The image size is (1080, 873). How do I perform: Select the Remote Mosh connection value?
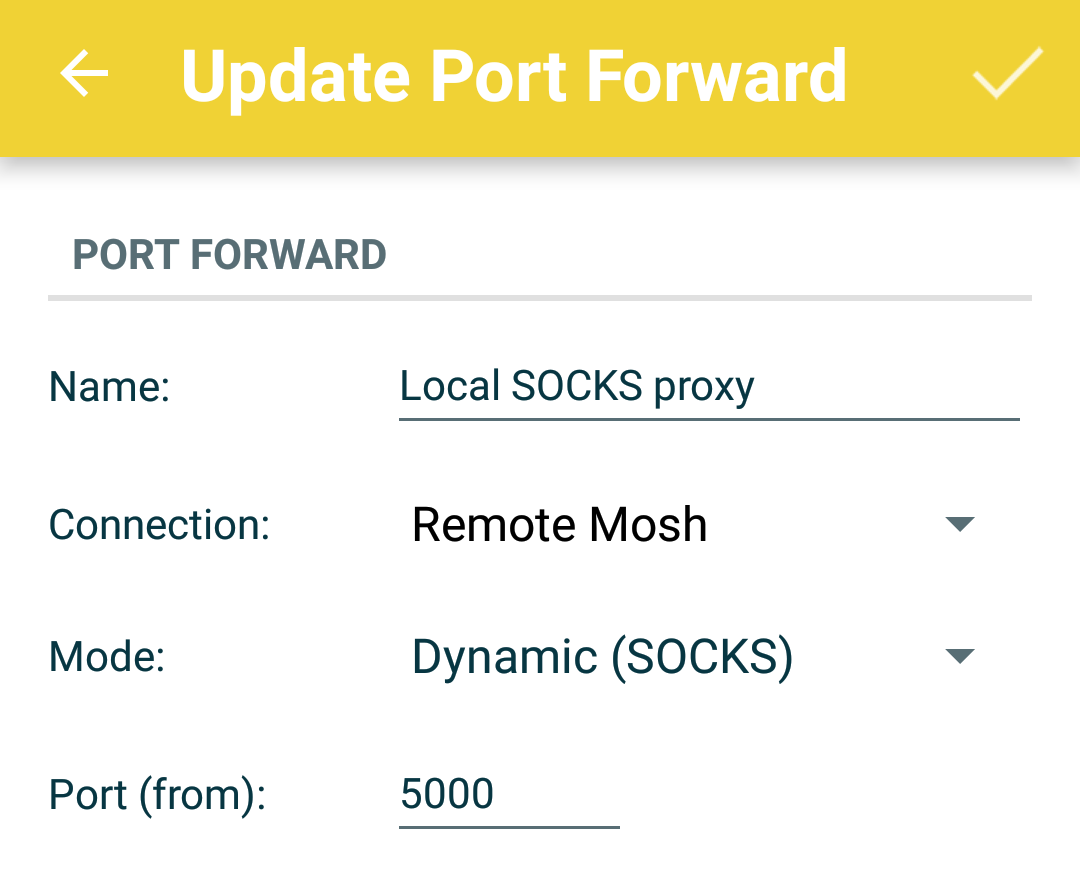coord(559,525)
